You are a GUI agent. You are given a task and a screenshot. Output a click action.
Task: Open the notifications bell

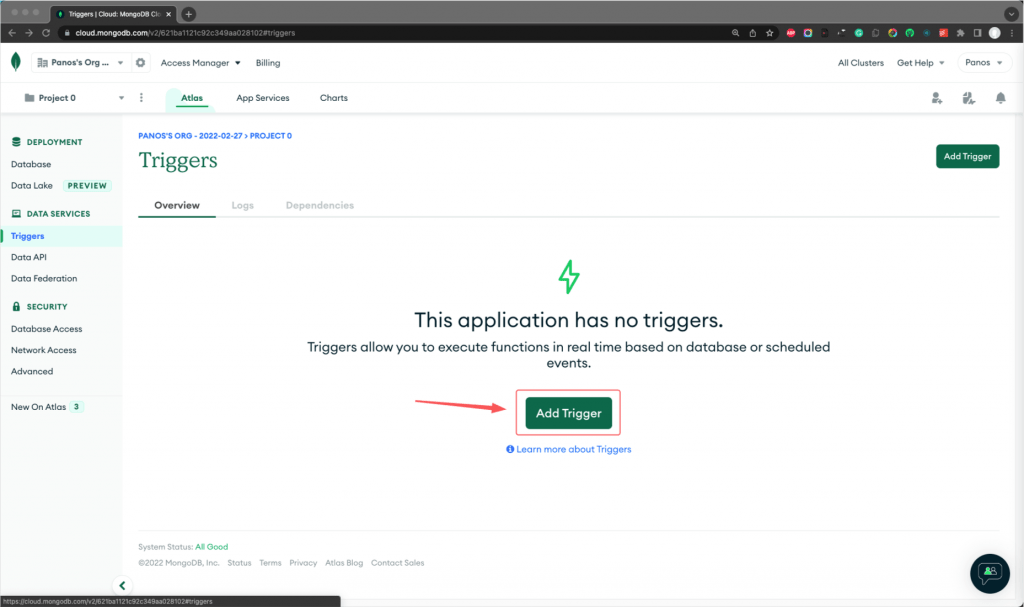(x=1000, y=98)
